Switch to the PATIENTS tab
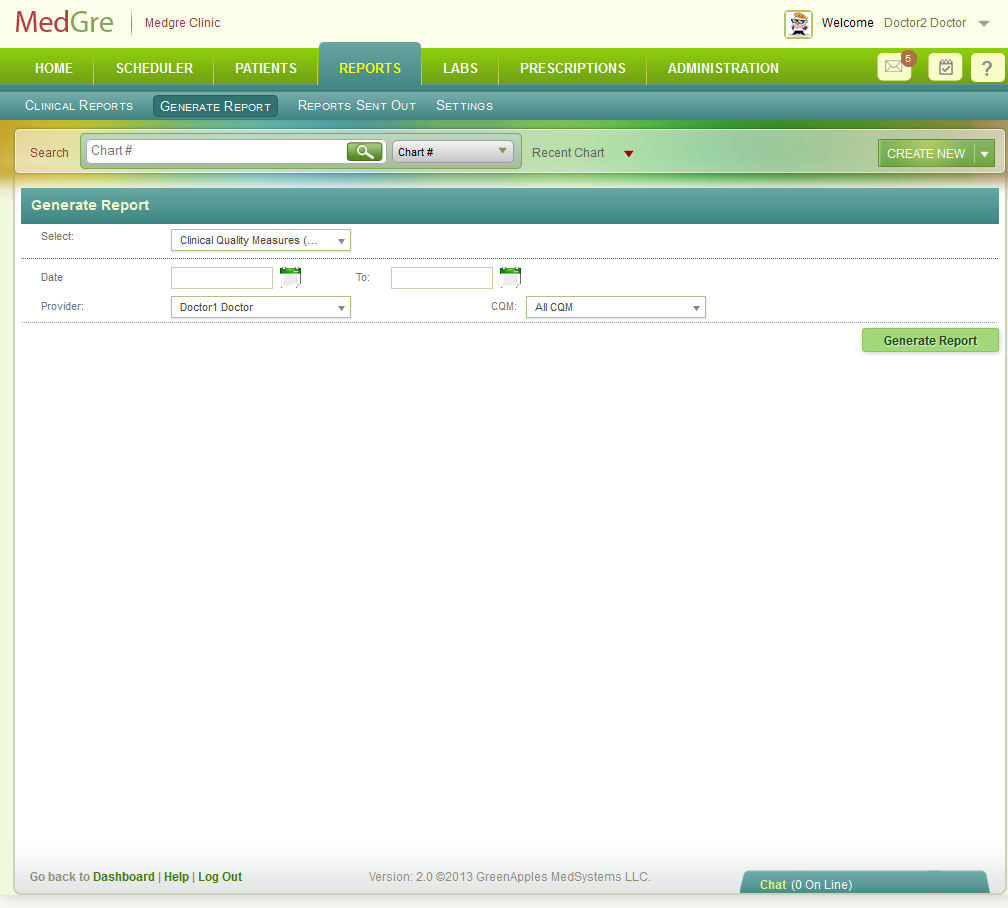This screenshot has height=908, width=1008. 265,68
